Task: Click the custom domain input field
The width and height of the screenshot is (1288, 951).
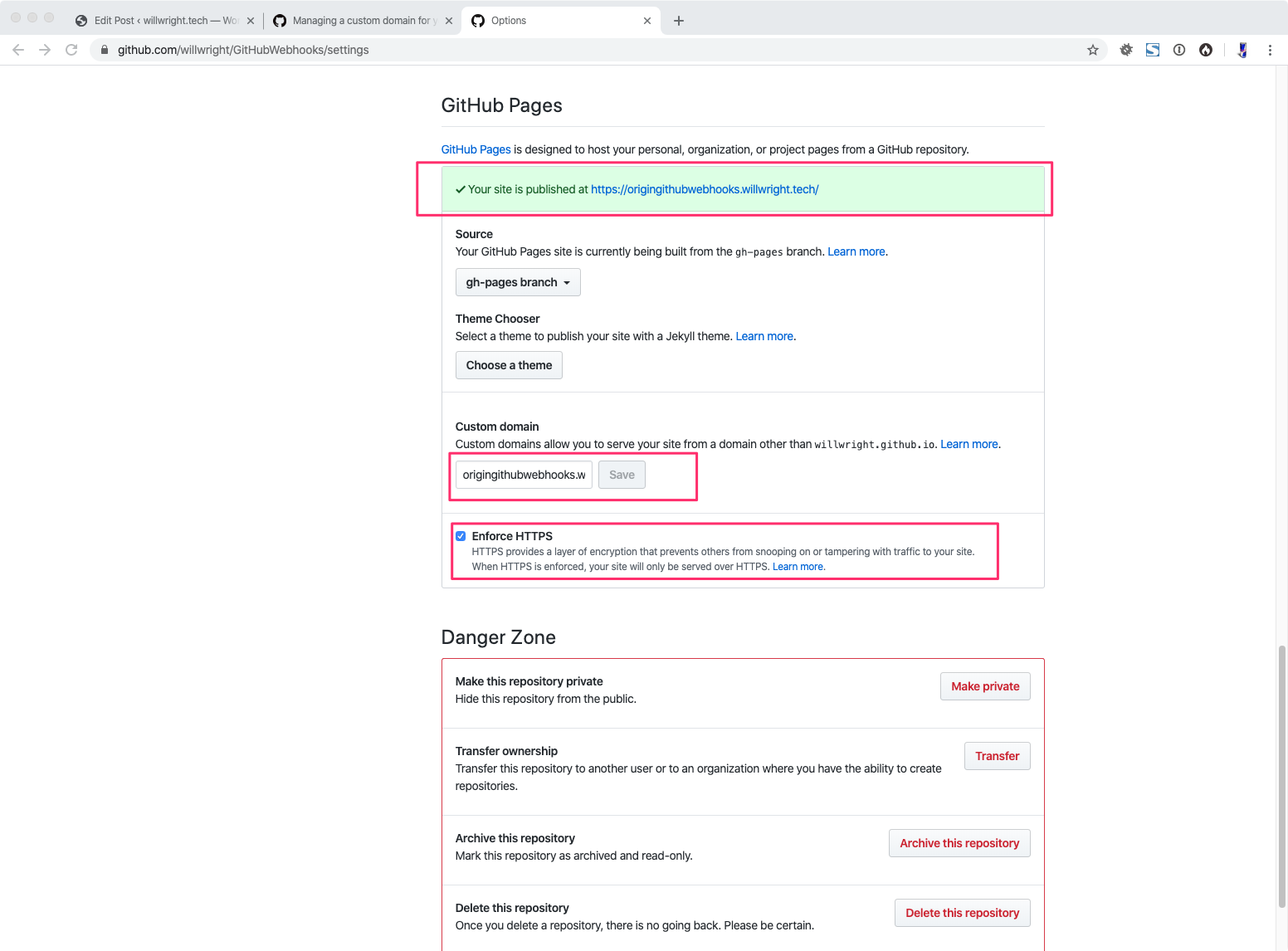Action: point(524,475)
